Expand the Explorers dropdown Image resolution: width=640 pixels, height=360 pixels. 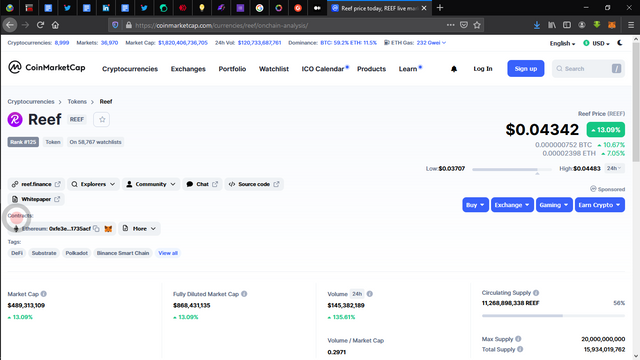click(93, 184)
